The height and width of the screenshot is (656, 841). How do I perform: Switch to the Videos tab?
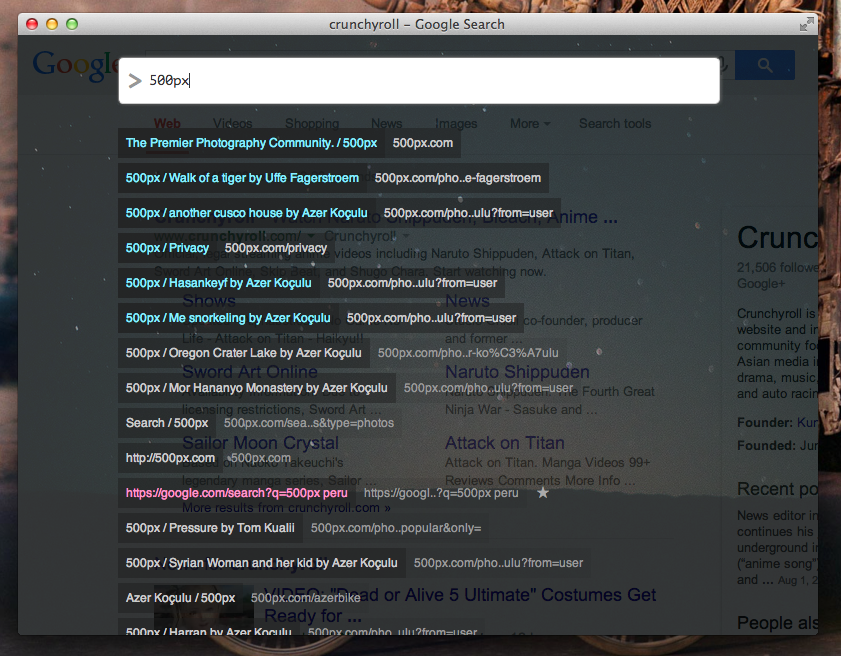[x=232, y=123]
